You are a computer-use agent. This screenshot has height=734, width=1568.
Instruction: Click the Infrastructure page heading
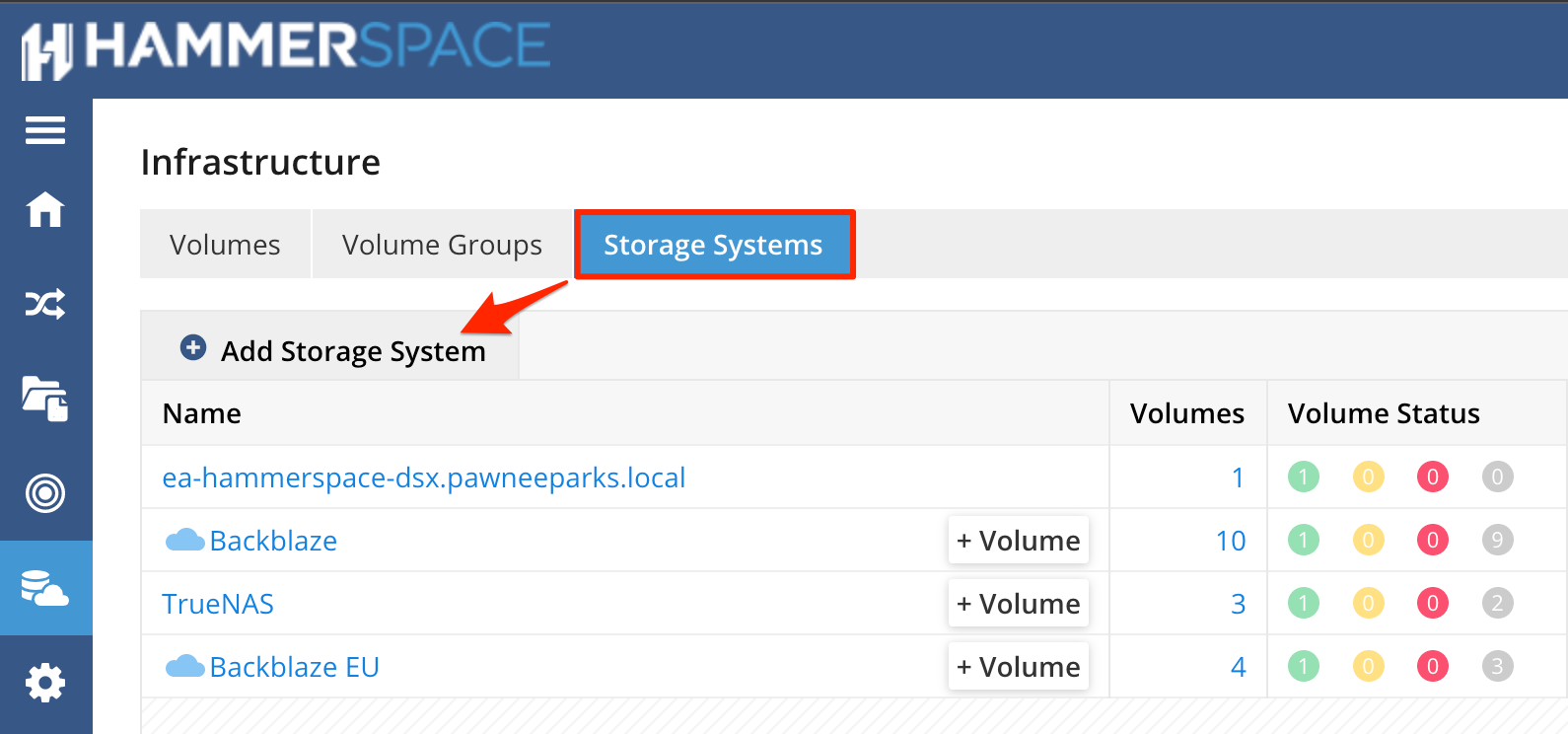click(260, 162)
